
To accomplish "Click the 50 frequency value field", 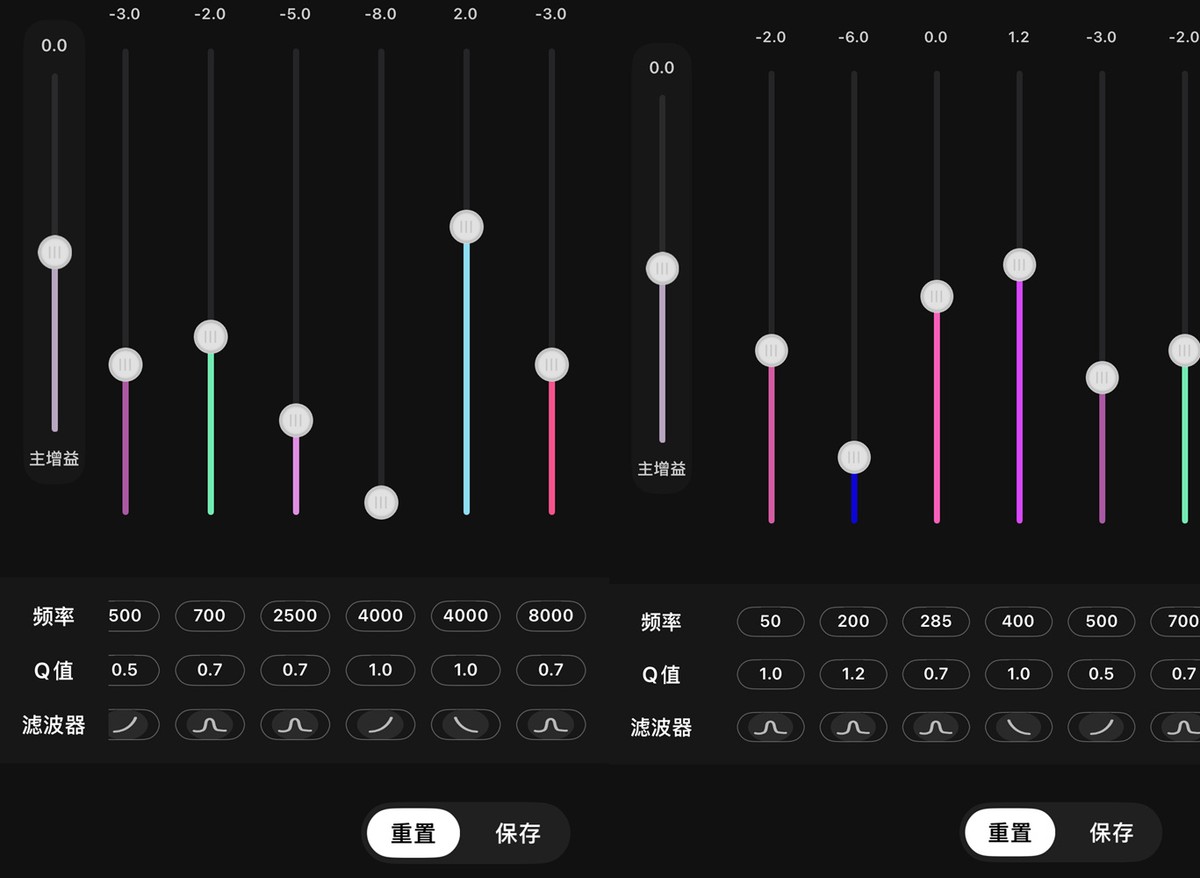I will [x=770, y=621].
